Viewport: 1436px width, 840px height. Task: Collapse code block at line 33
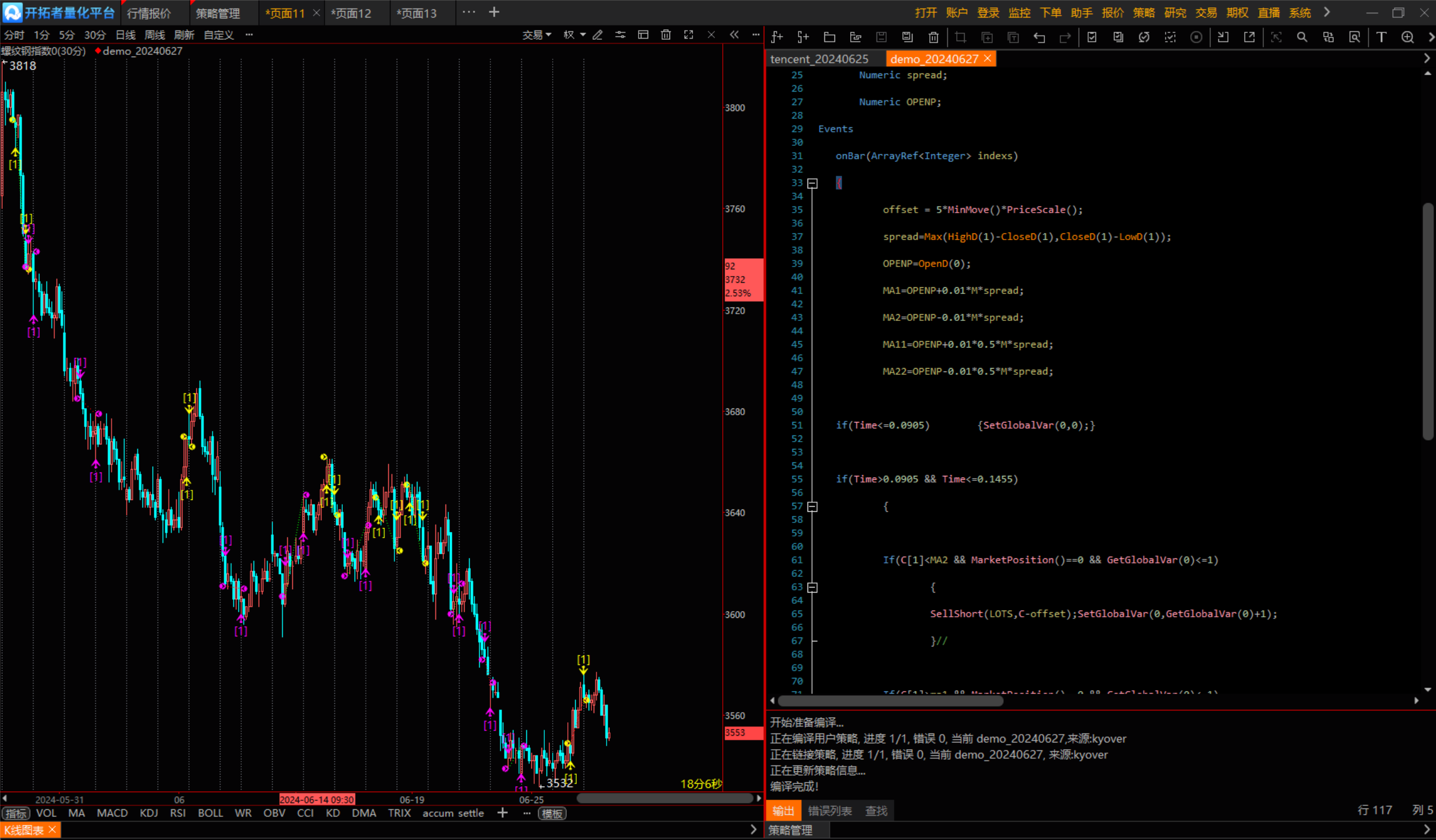(x=813, y=183)
